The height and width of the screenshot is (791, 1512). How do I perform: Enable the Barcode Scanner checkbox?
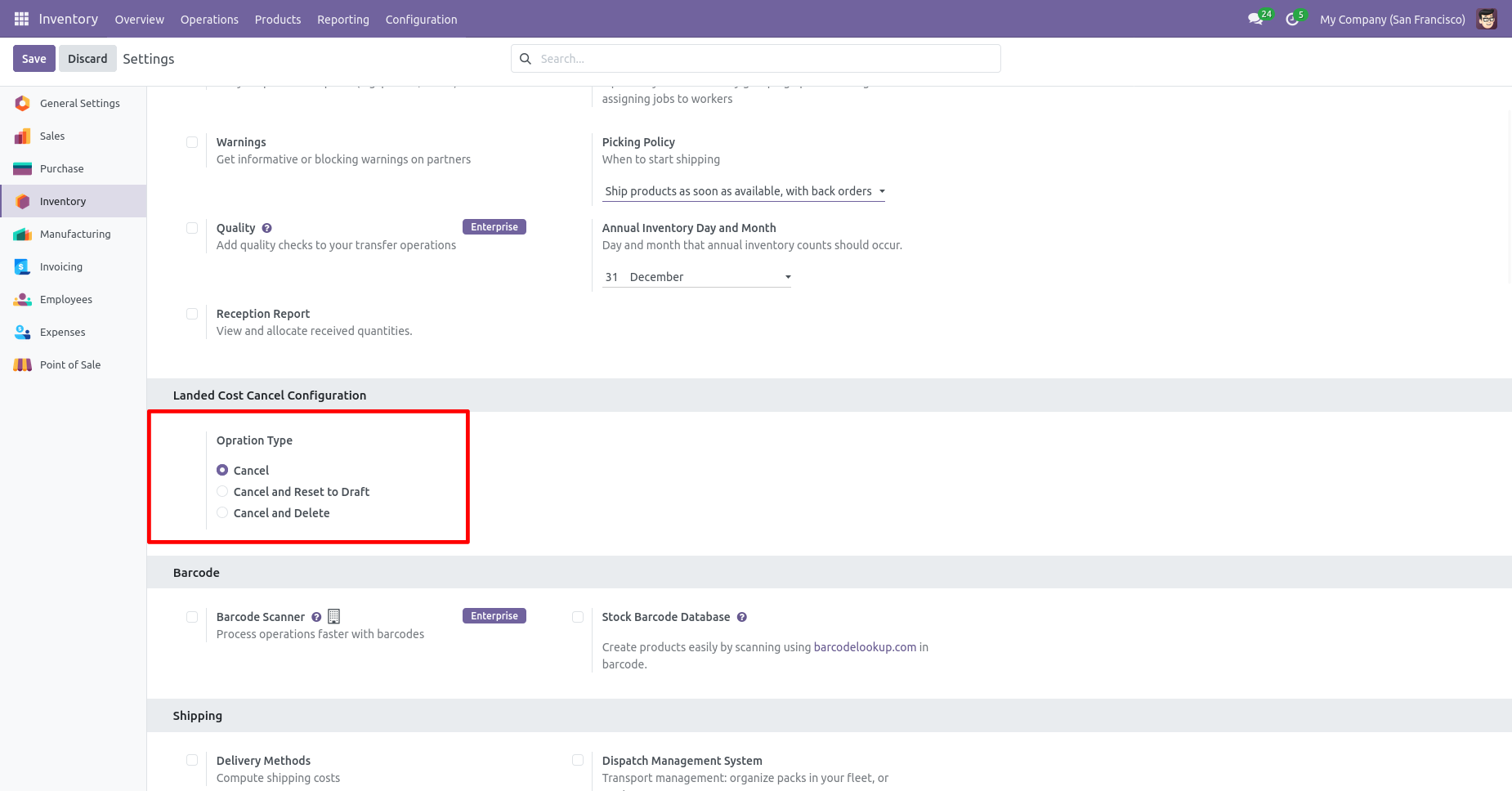192,617
